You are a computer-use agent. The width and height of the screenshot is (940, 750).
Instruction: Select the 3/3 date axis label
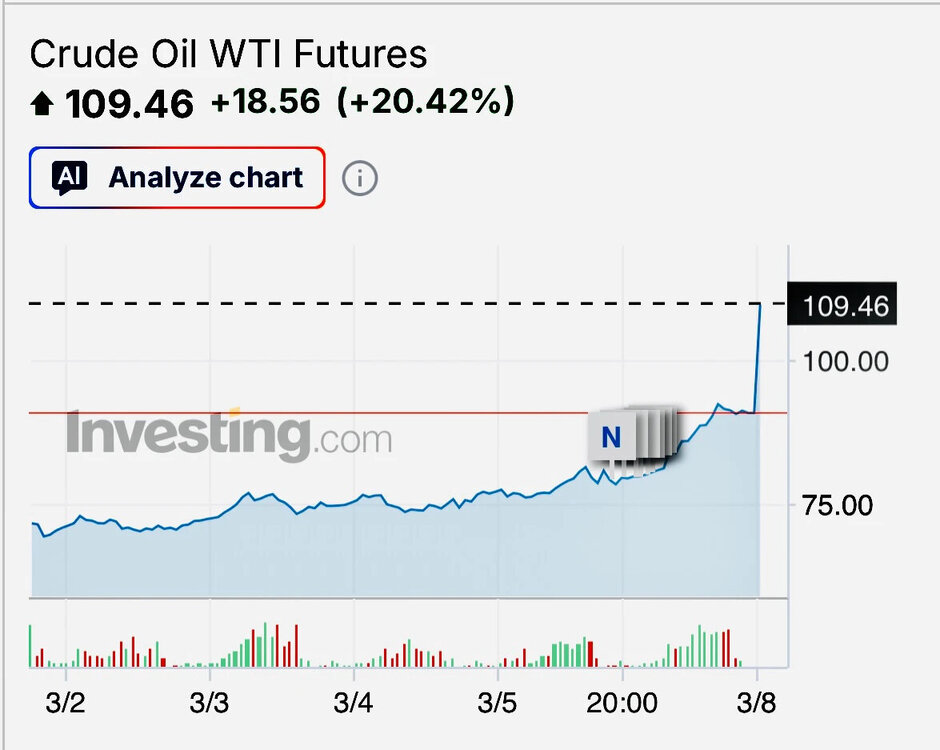tap(209, 703)
